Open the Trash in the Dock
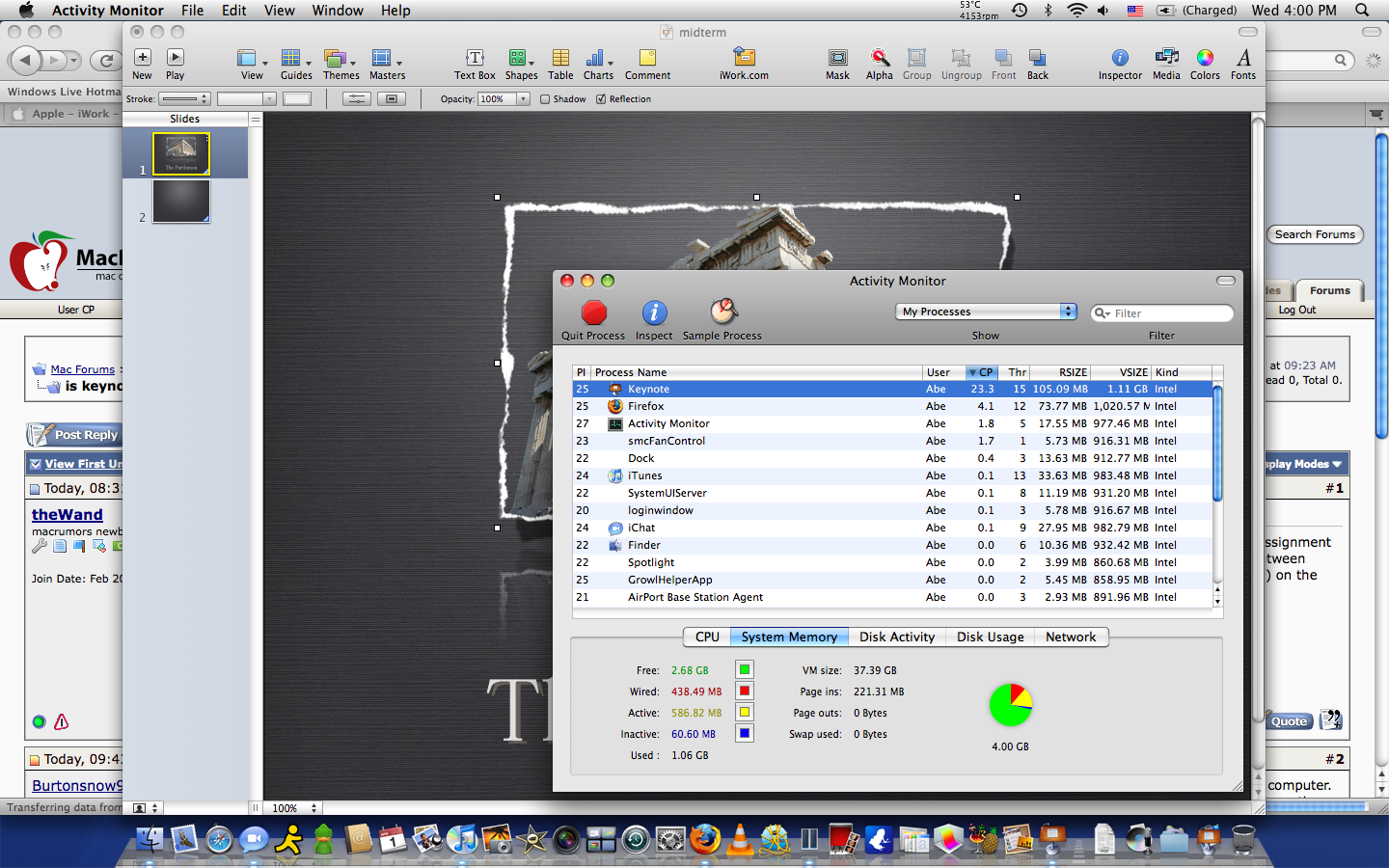Viewport: 1389px width, 868px height. click(x=1243, y=839)
